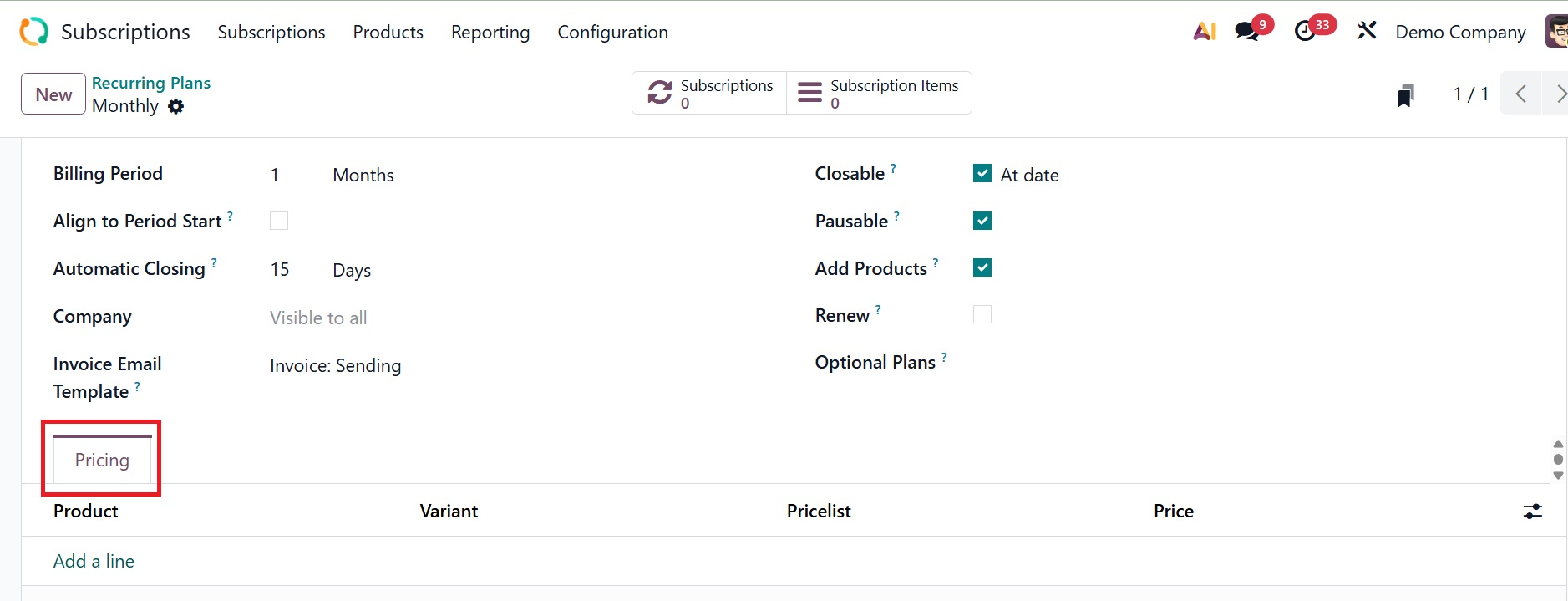Click the bookmark icon near pager
1568x601 pixels.
click(1406, 95)
